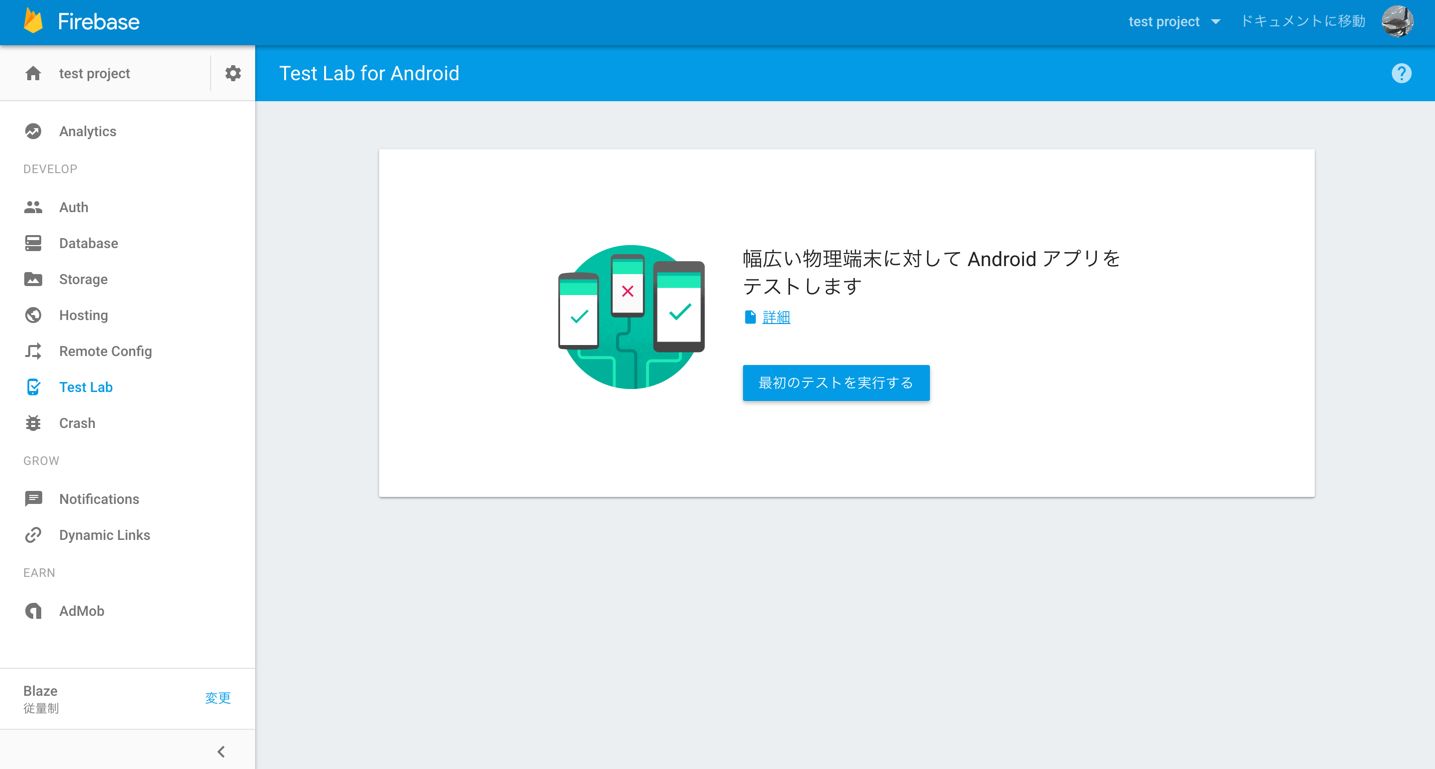Collapse the sidebar with the chevron
This screenshot has height=769, width=1435.
click(220, 750)
